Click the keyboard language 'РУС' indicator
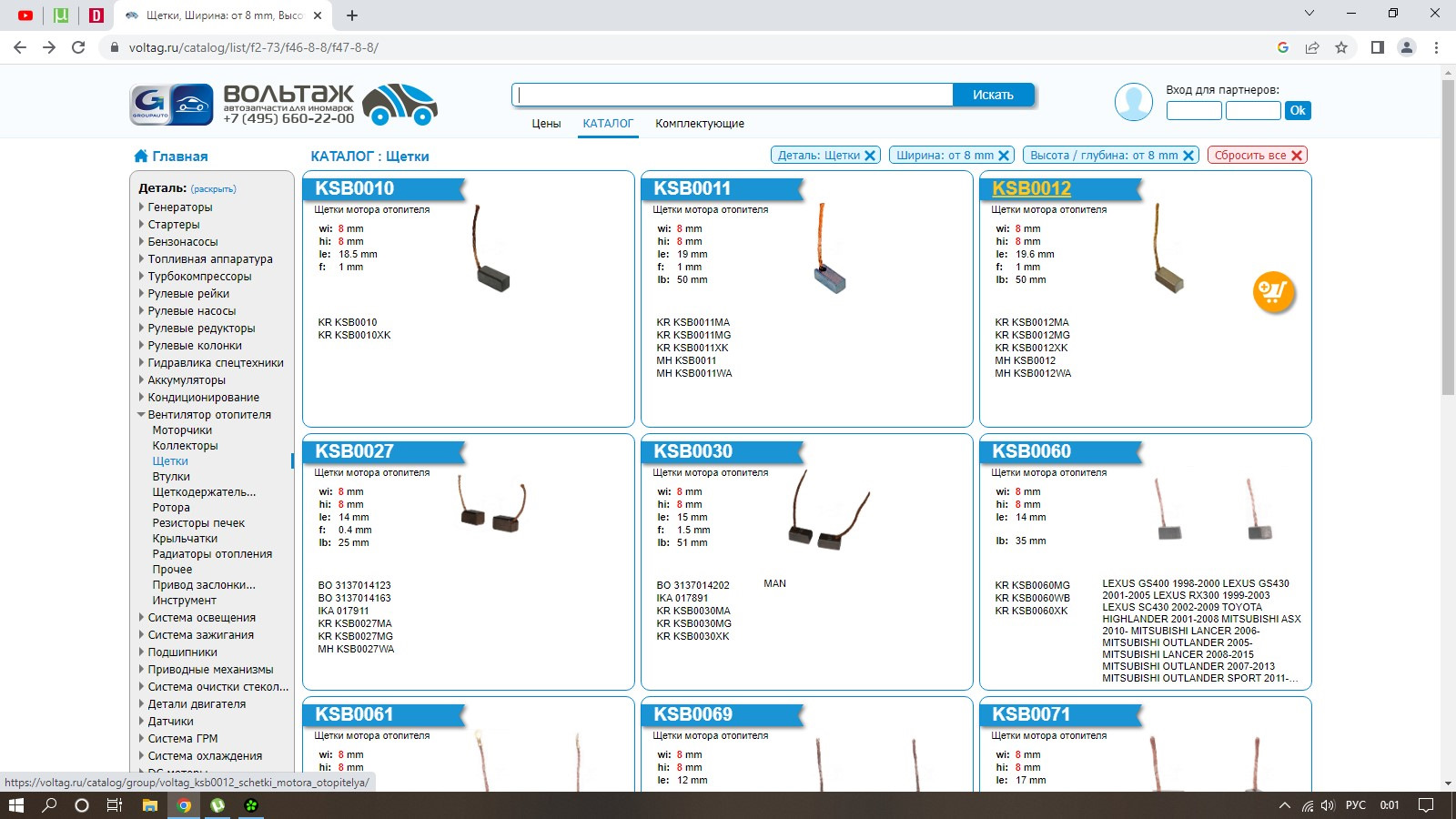The image size is (1456, 819). click(1356, 805)
